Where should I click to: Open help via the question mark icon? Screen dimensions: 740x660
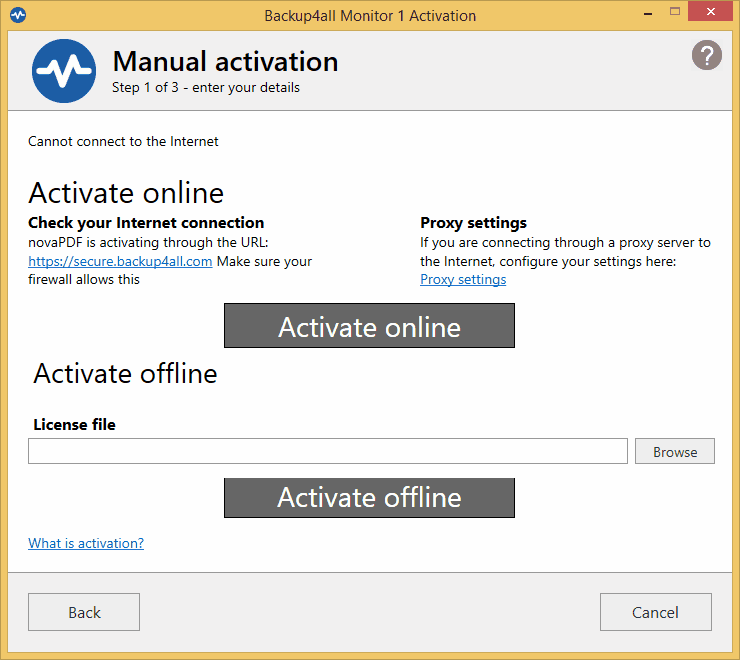[706, 55]
